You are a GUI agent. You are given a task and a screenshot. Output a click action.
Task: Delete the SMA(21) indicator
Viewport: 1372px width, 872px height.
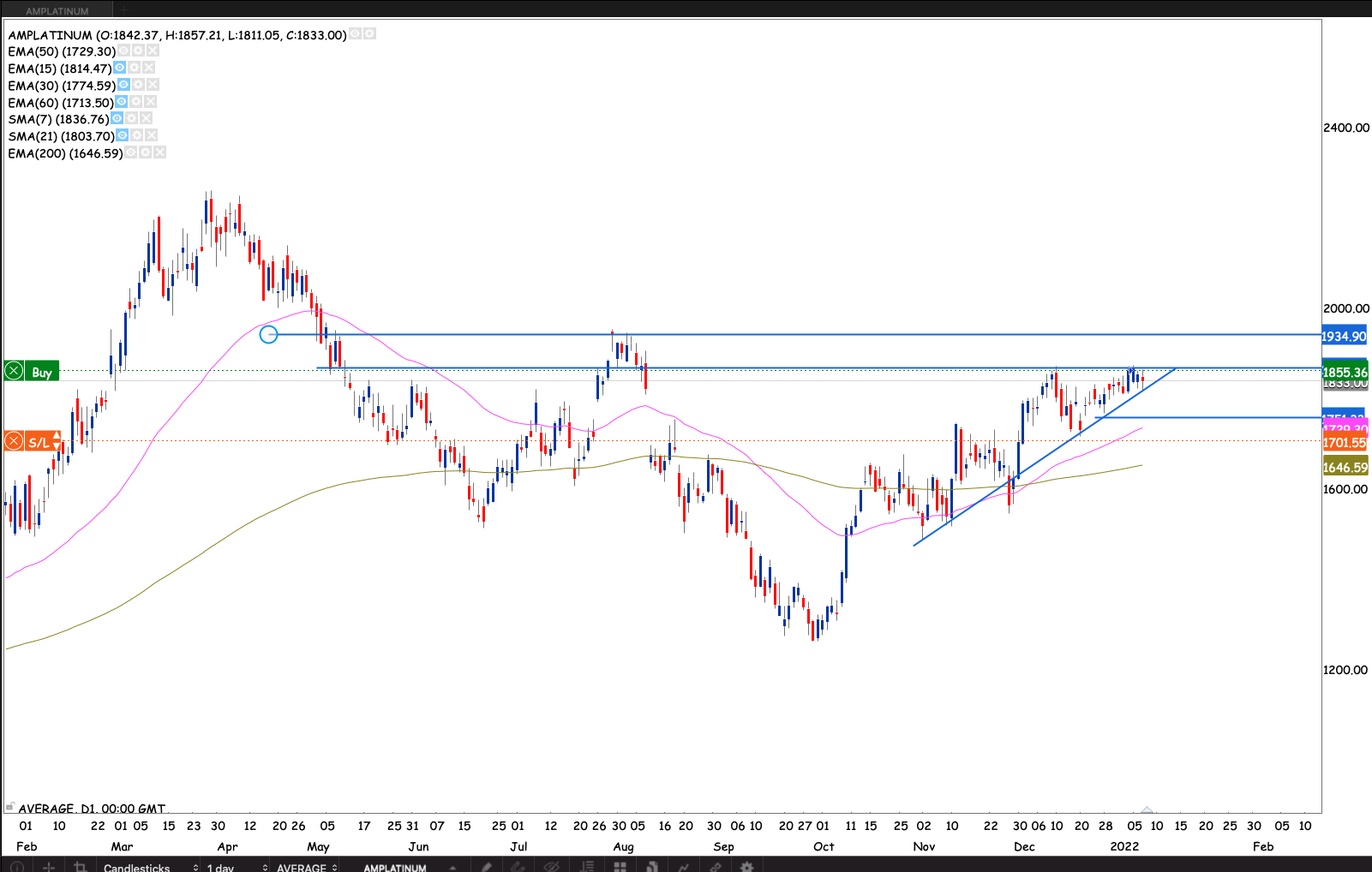152,135
